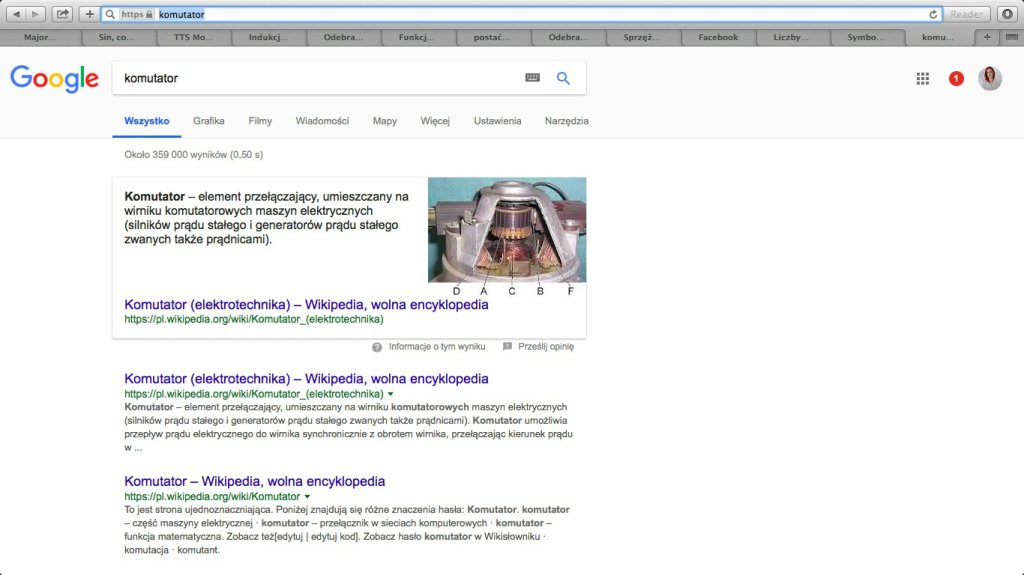Open the second Komutator (elektrotechnika) result link
The height and width of the screenshot is (575, 1024).
[x=306, y=379]
